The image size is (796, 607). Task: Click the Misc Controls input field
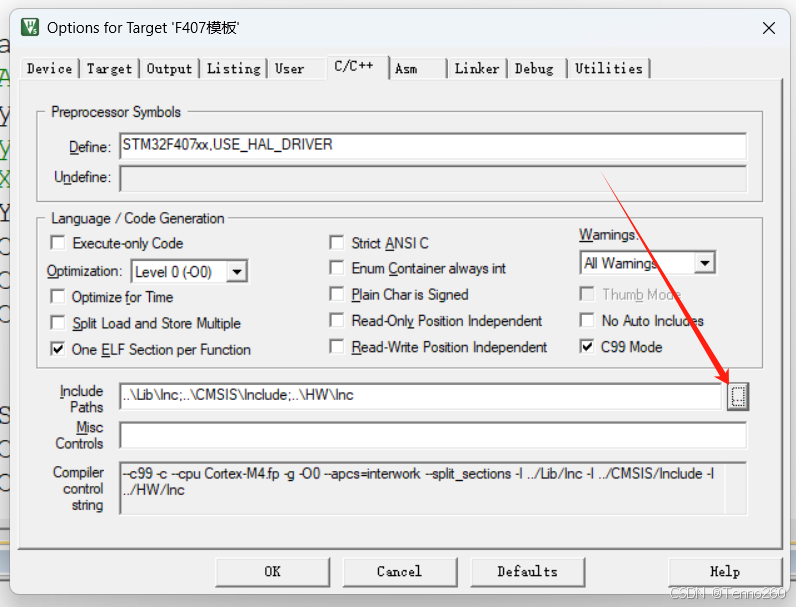coord(433,435)
